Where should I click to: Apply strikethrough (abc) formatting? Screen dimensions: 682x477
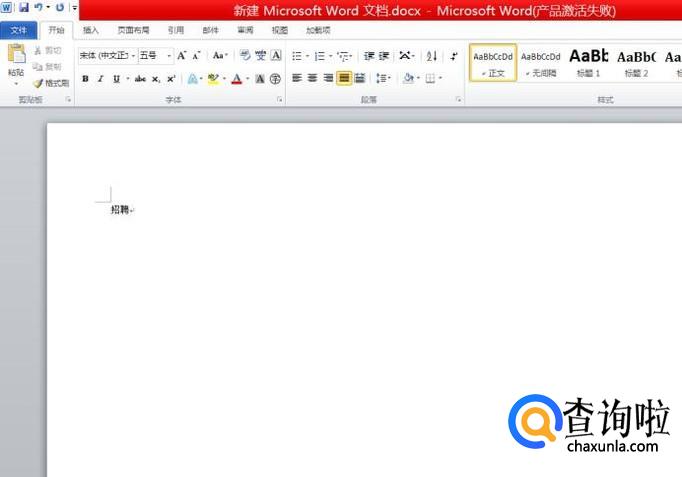coord(140,79)
